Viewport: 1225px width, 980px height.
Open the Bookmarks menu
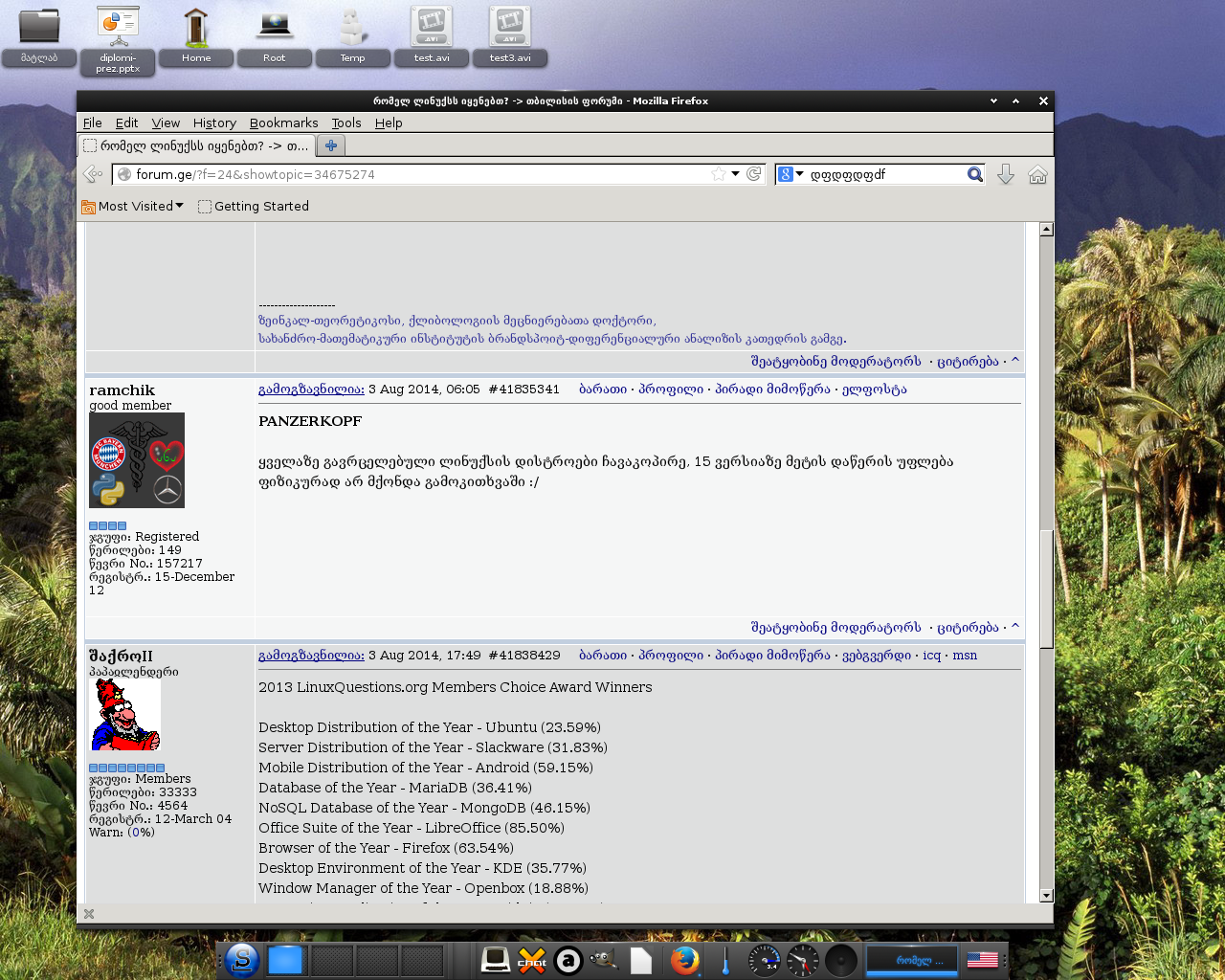(283, 122)
